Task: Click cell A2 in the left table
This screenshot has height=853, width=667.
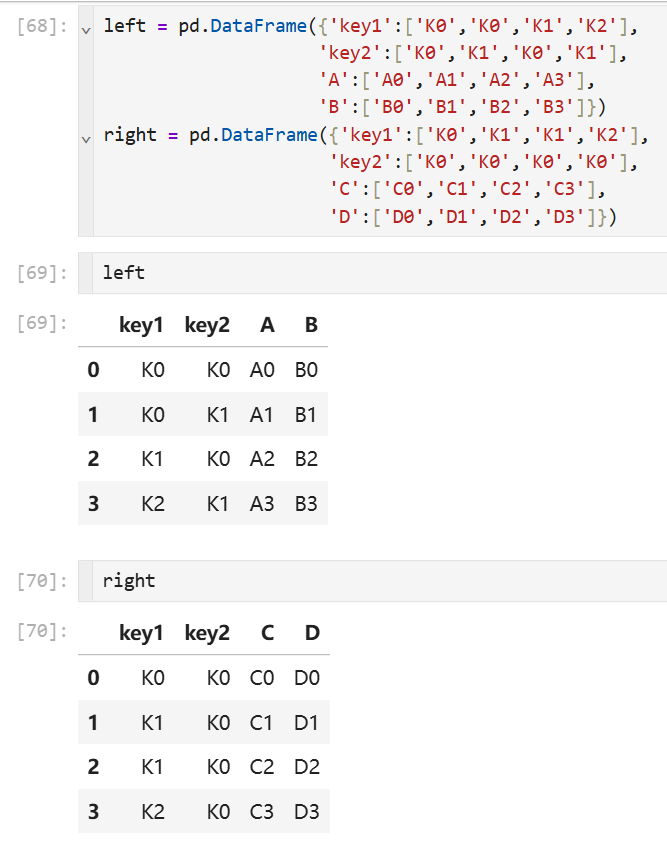Action: pos(262,459)
